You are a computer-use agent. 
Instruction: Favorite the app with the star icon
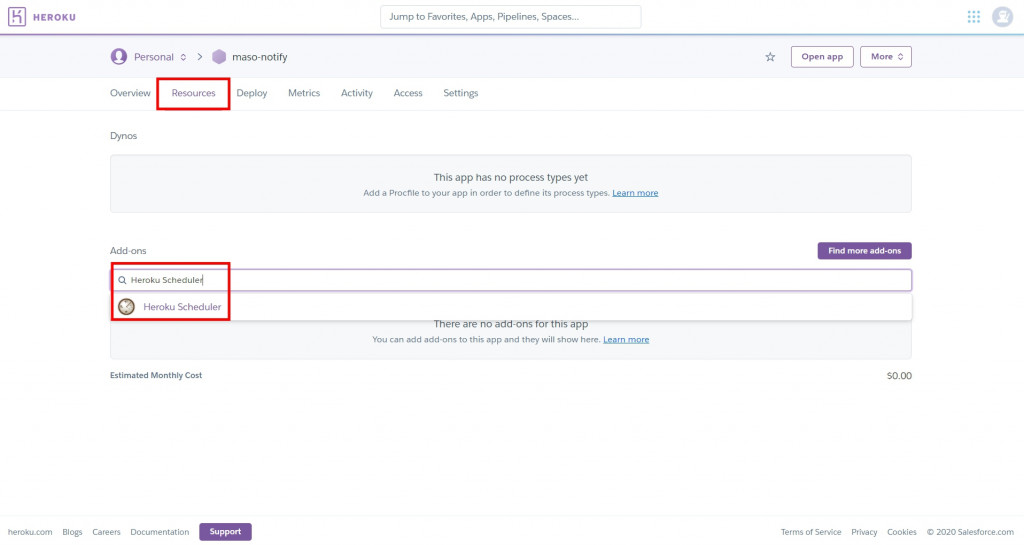click(771, 57)
